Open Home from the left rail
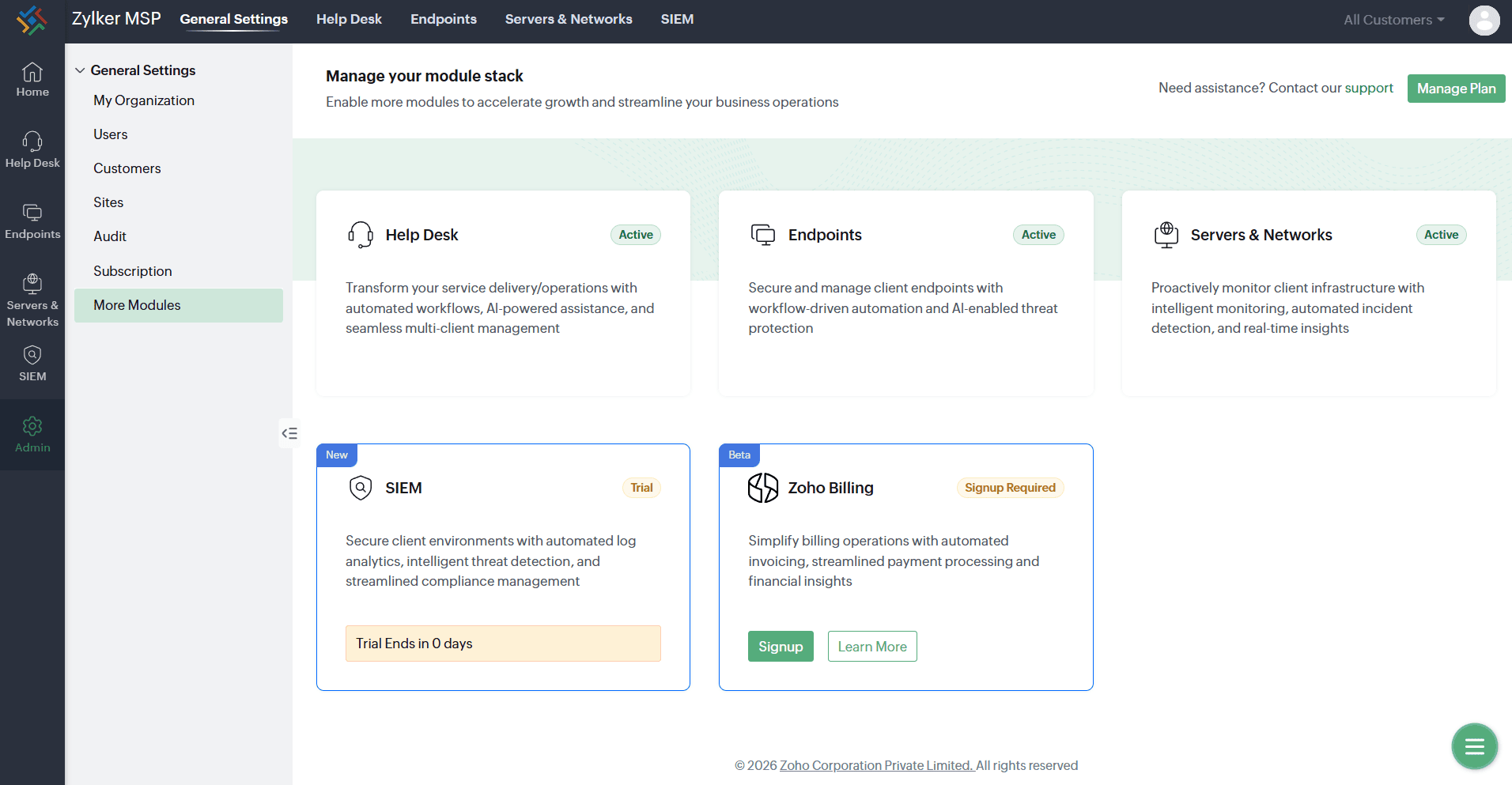The width and height of the screenshot is (1512, 785). tap(32, 80)
